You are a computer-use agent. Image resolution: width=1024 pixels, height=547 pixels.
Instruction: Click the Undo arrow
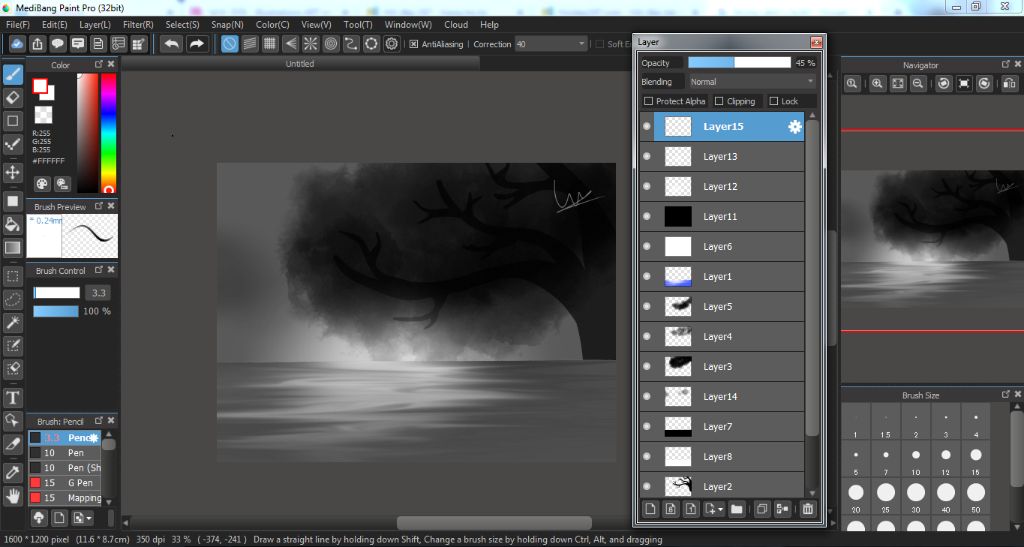coord(172,44)
